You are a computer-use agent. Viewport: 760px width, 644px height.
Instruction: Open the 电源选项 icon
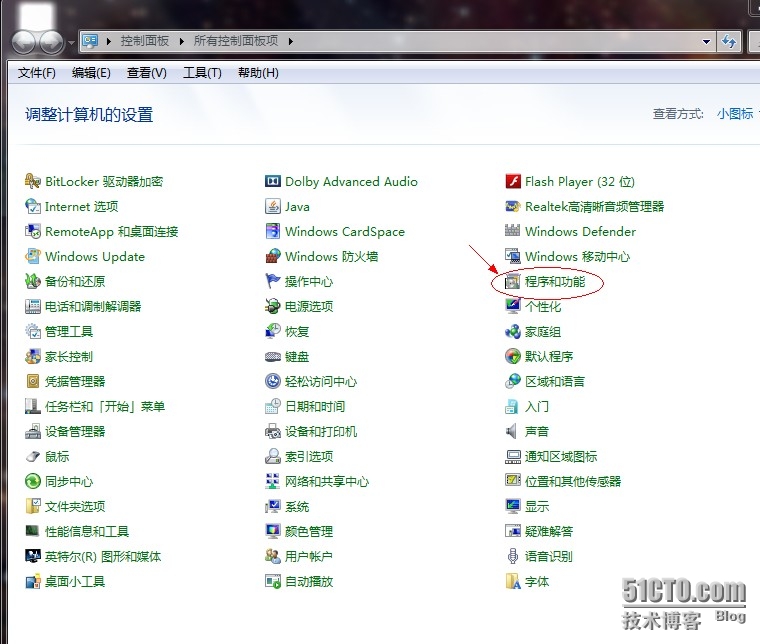click(x=272, y=306)
